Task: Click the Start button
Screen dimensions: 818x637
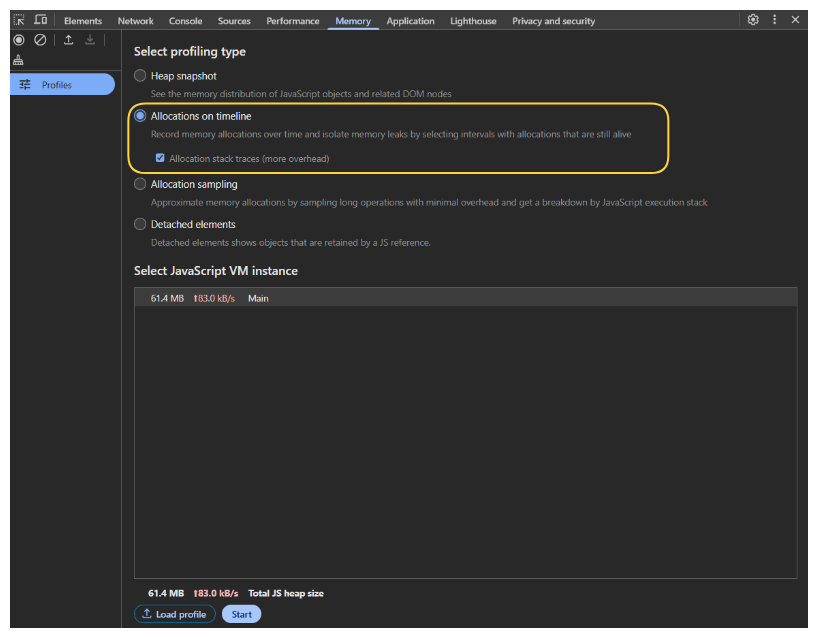Action: point(242,614)
